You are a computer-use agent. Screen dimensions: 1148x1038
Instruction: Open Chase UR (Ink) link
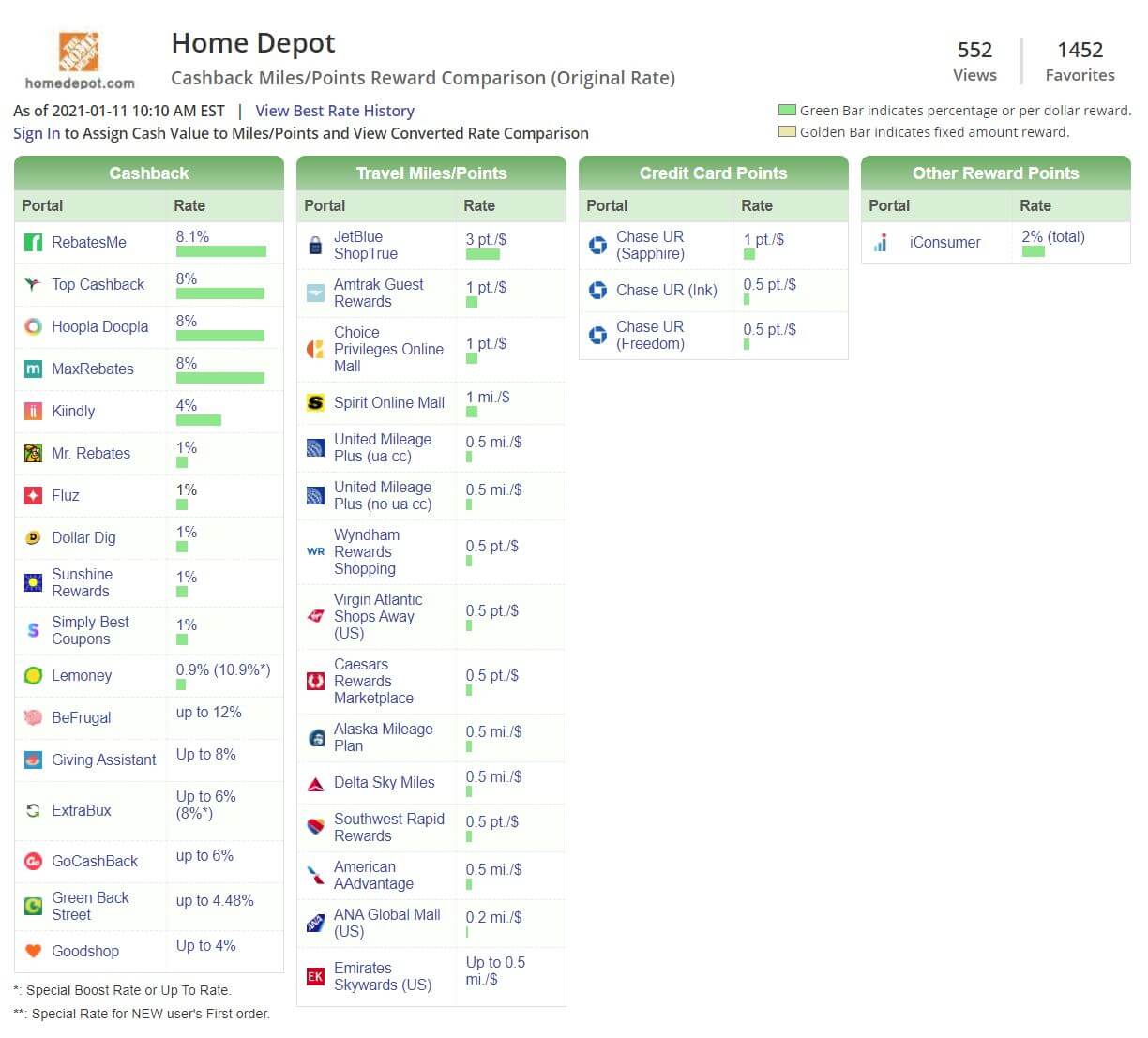click(x=667, y=290)
